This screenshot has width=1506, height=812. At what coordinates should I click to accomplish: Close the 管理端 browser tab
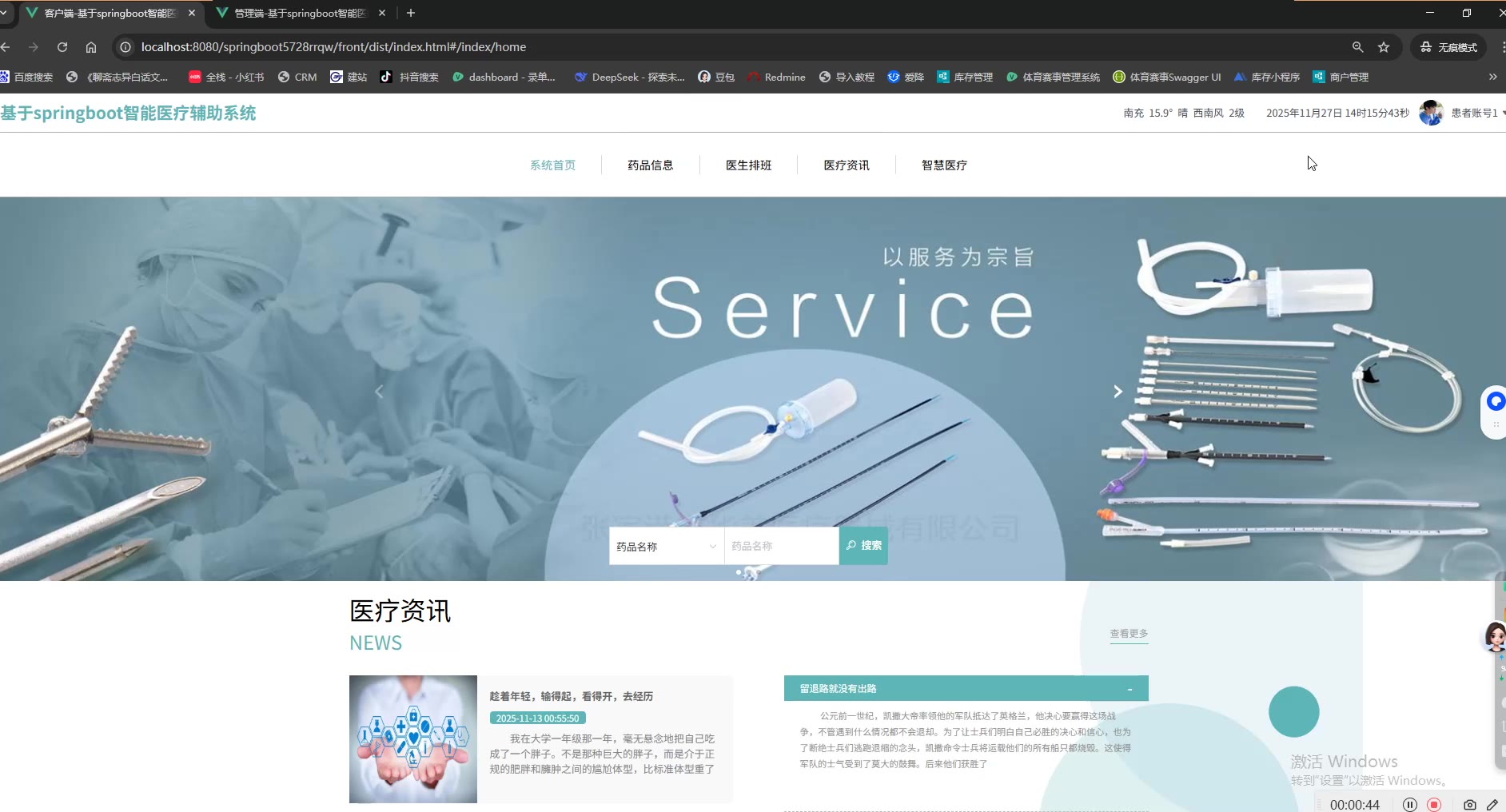[x=382, y=13]
